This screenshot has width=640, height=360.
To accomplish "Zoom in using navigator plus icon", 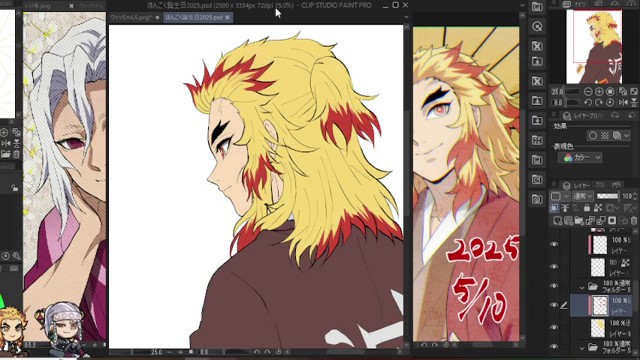I will pyautogui.click(x=599, y=92).
